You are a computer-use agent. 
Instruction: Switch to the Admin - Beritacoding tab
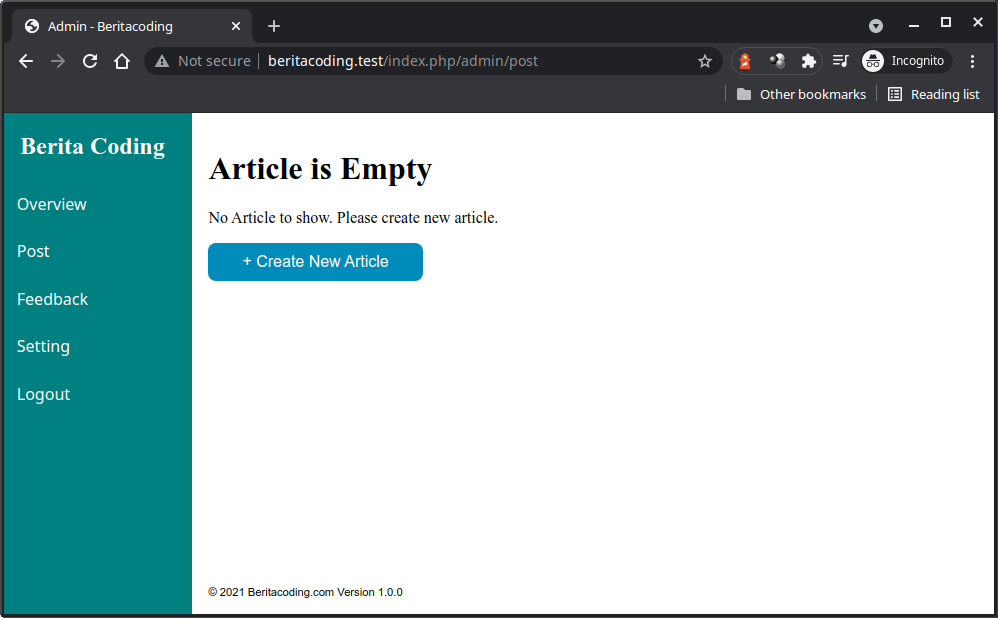coord(120,25)
